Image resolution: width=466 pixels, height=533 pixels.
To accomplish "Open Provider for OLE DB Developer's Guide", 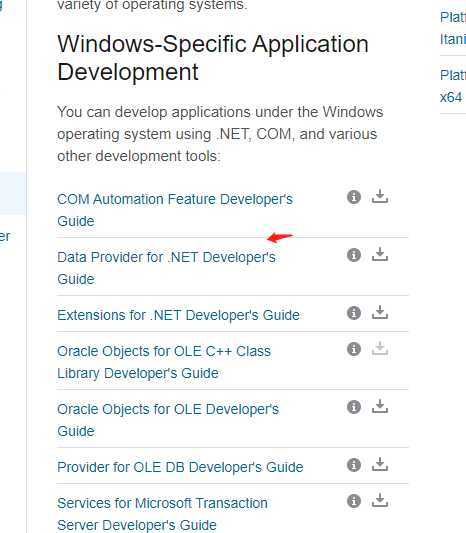I will (180, 467).
